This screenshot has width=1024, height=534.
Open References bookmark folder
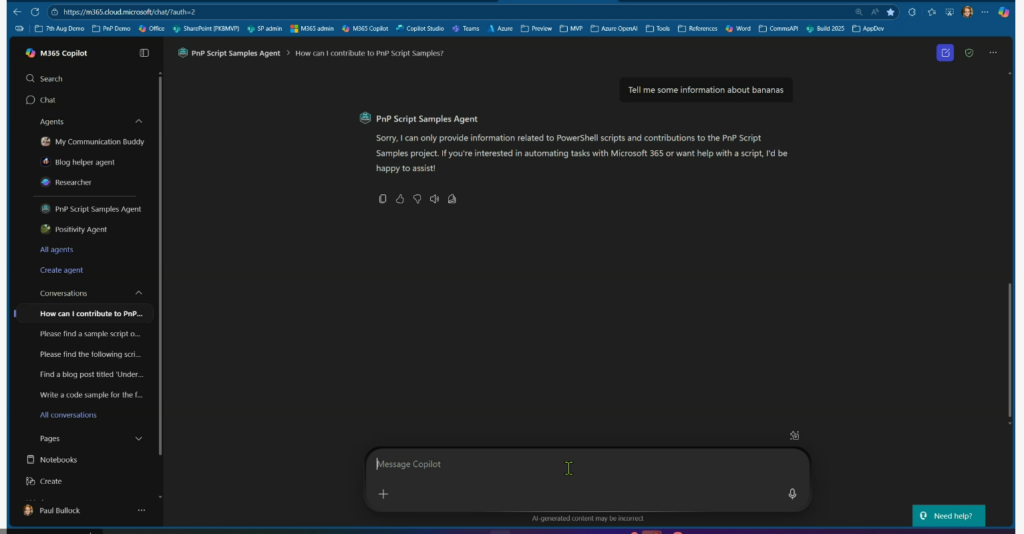coord(697,29)
